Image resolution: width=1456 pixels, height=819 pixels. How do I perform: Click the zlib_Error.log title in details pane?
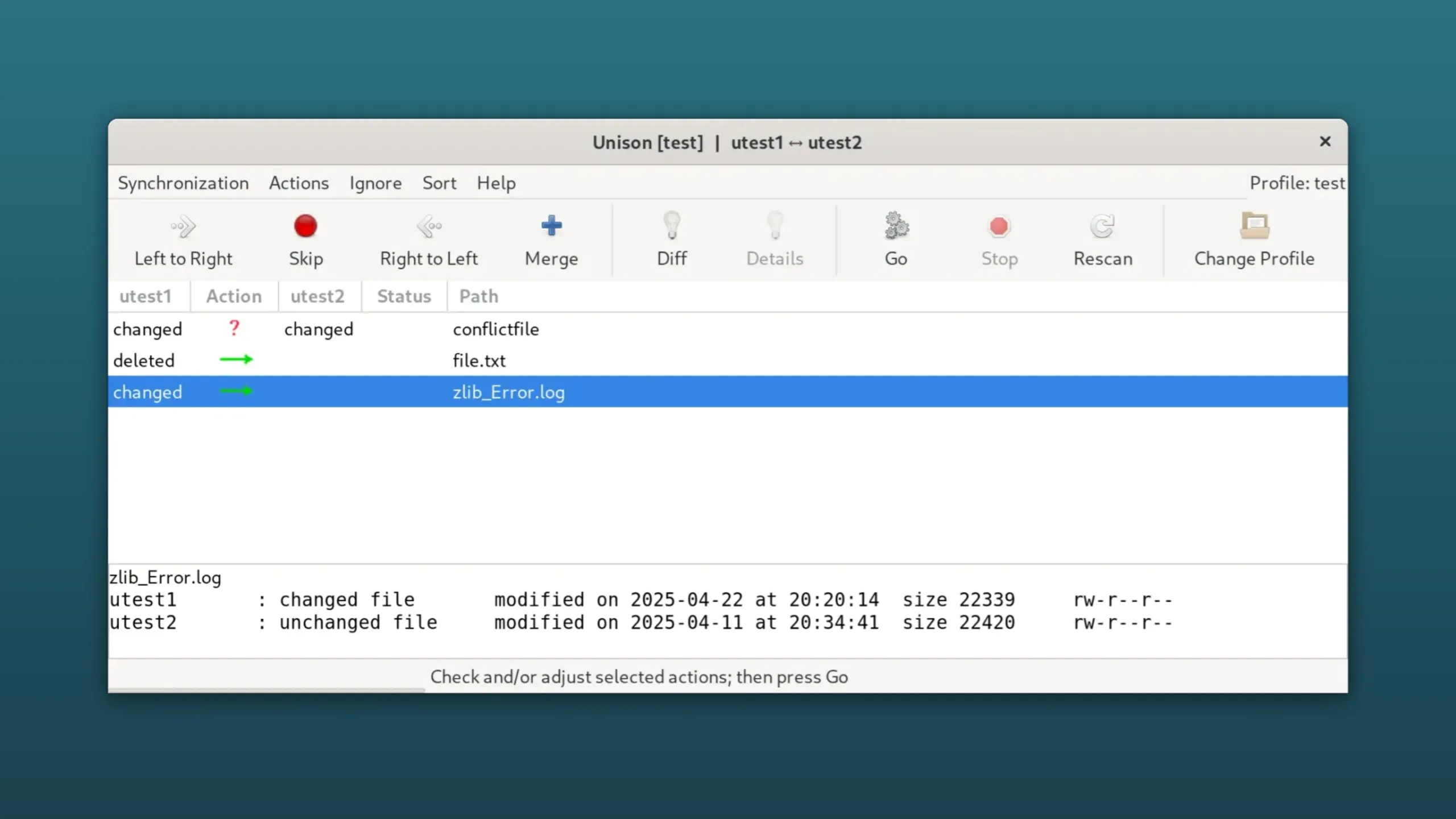point(165,578)
